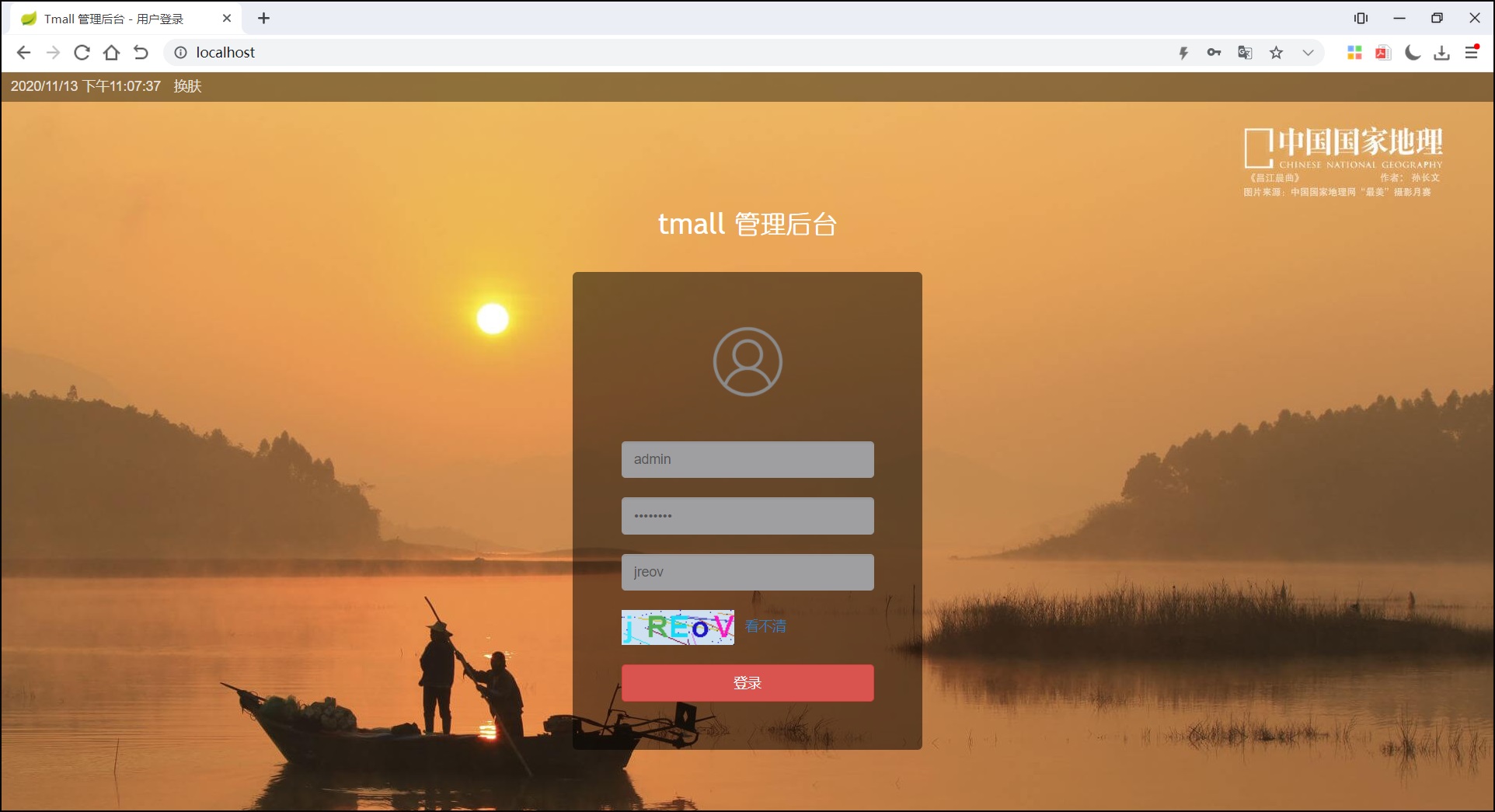View site info icon beside localhost
This screenshot has height=812, width=1495.
[x=180, y=52]
